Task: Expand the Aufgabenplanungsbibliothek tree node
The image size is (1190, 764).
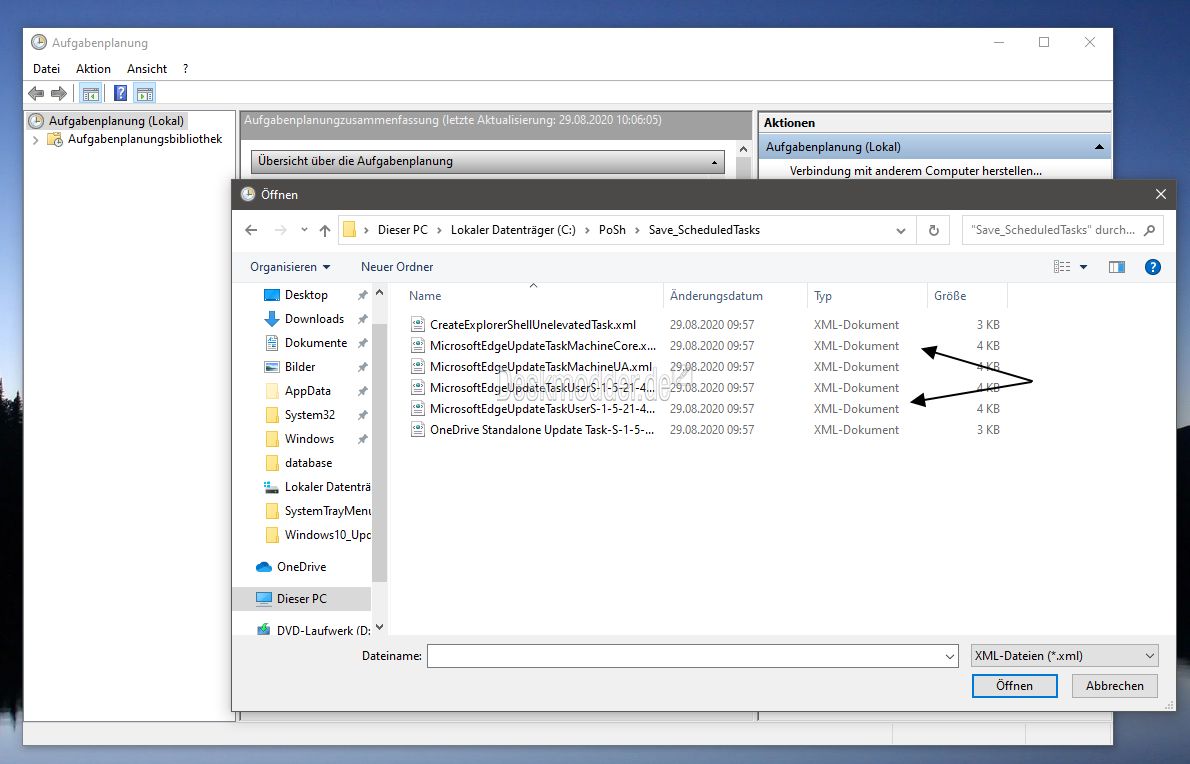Action: [x=35, y=140]
